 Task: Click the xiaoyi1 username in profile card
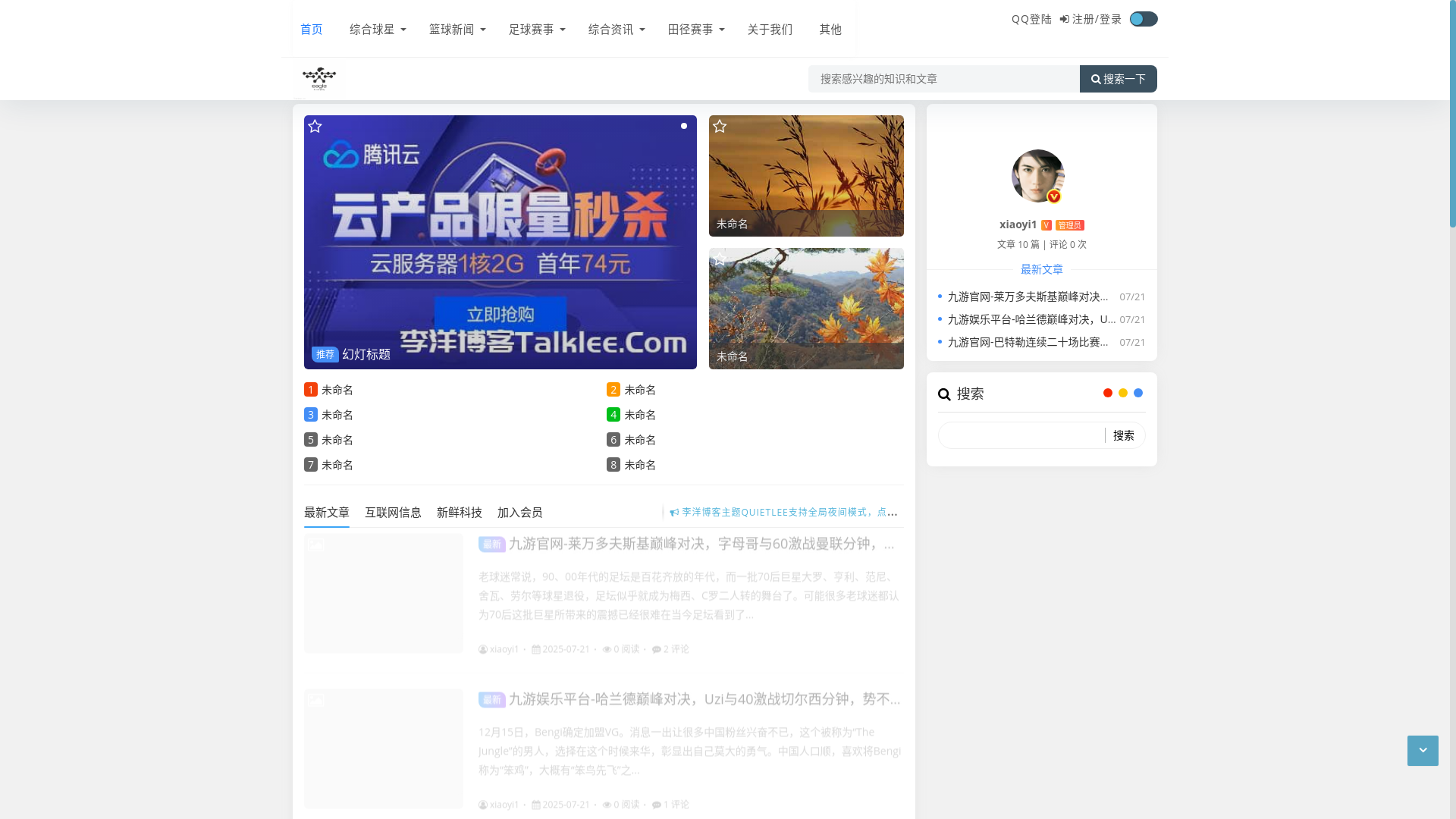click(x=1018, y=224)
